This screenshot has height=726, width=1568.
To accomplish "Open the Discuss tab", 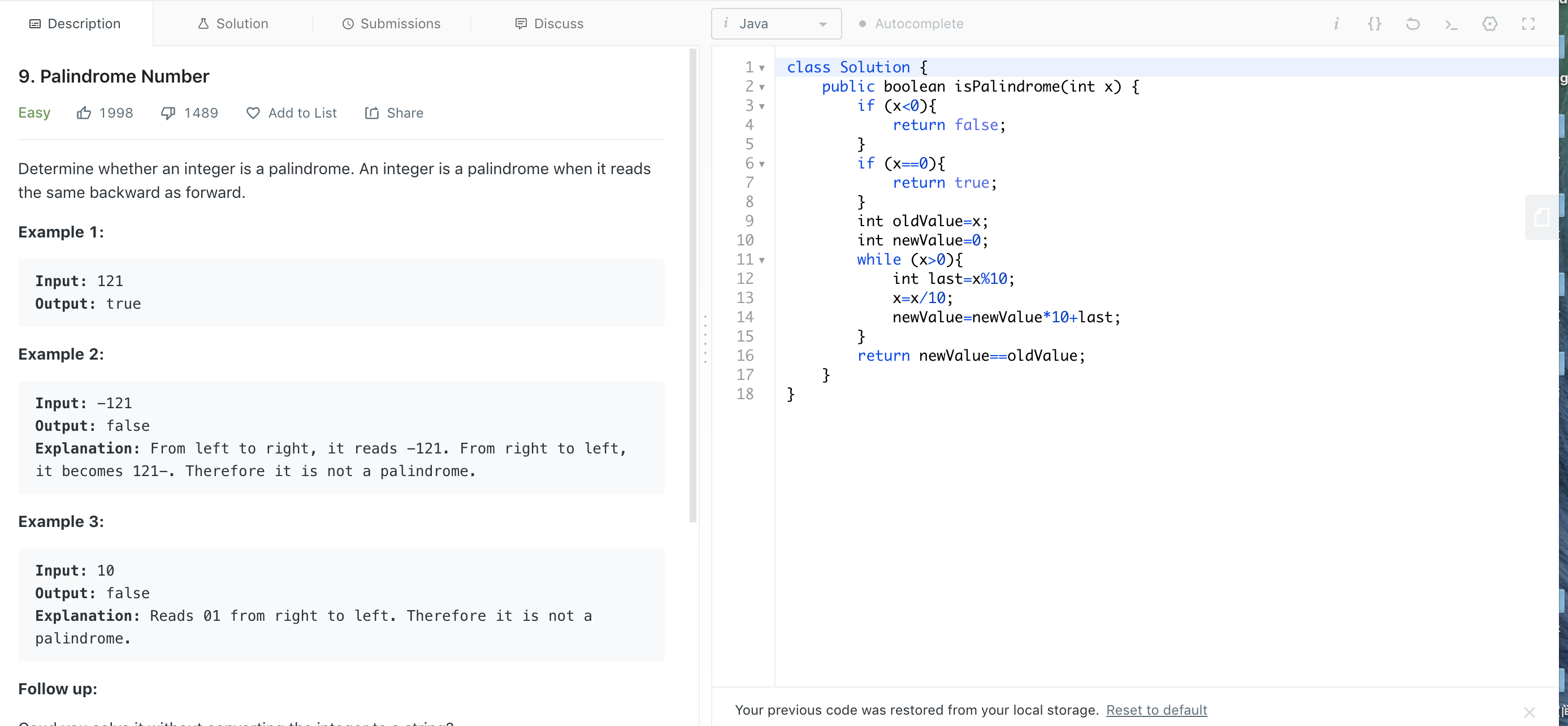I will [549, 24].
